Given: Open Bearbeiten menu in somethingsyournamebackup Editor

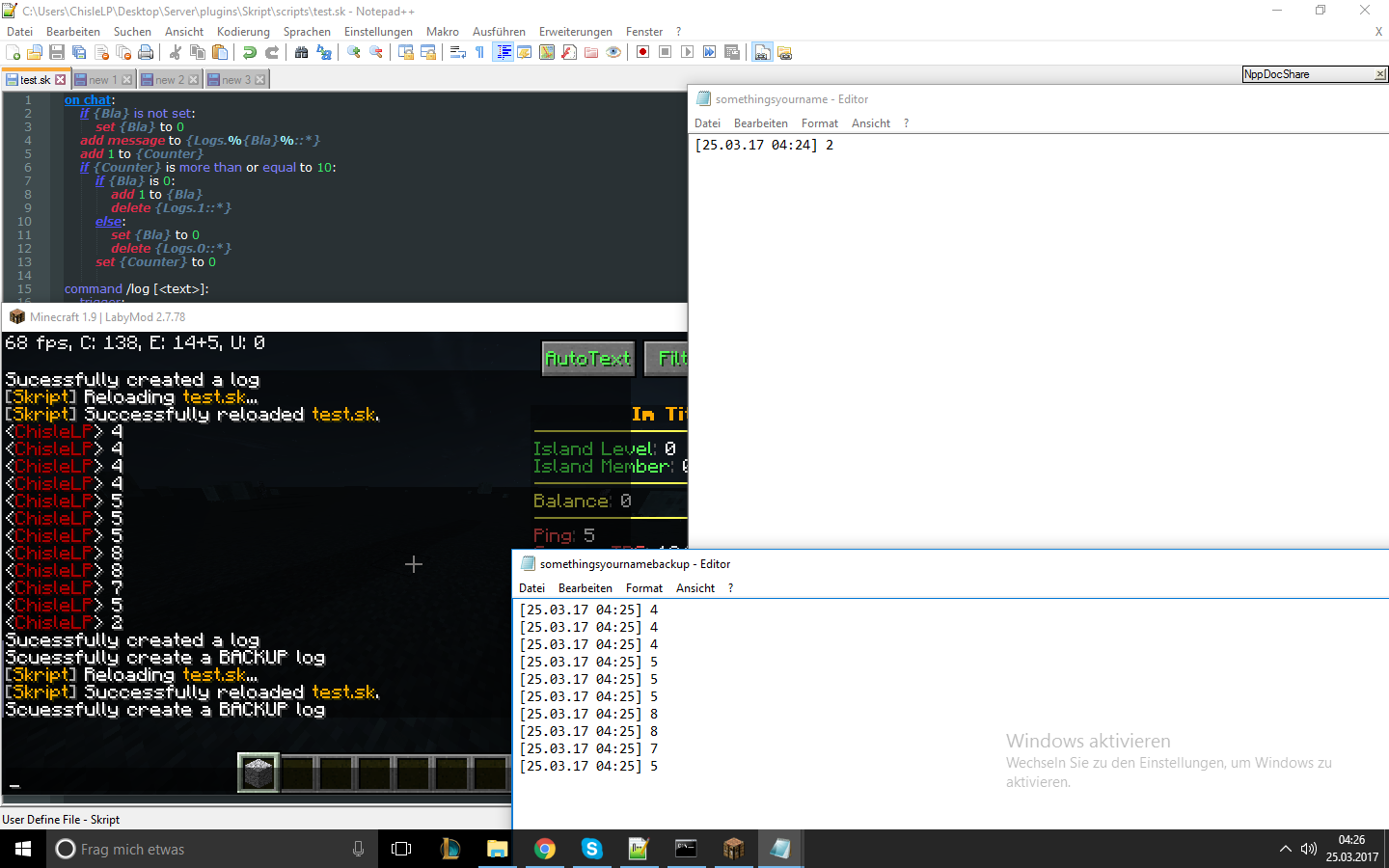Looking at the screenshot, I should pos(586,588).
